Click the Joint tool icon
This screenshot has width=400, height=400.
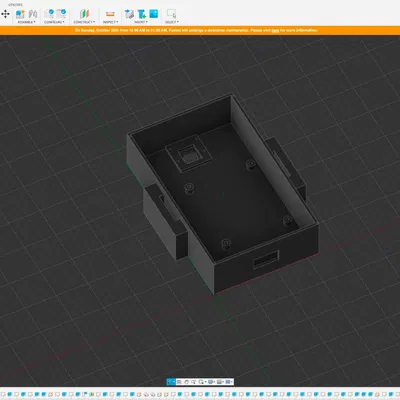33,14
